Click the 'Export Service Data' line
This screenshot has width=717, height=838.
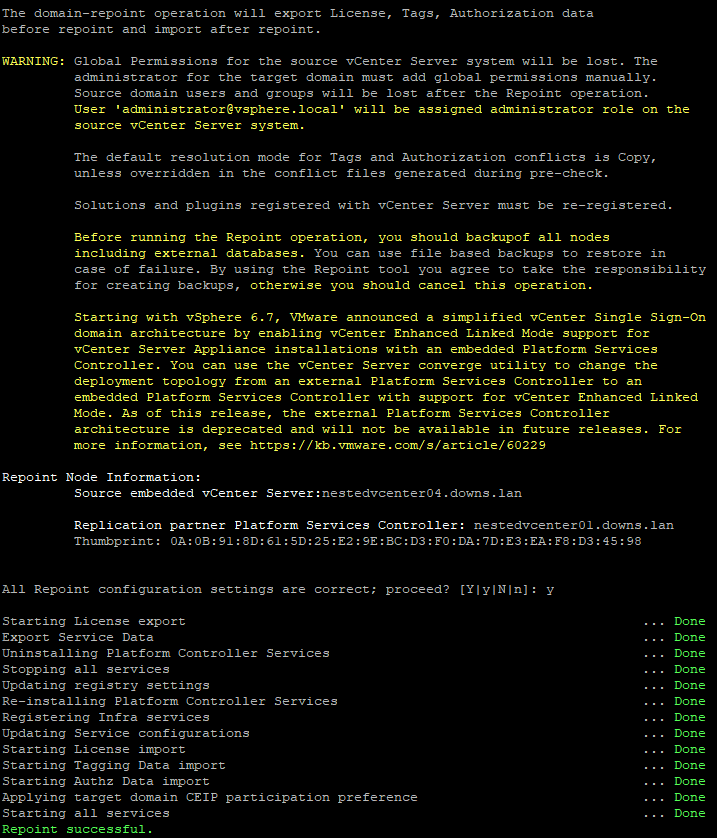pos(78,637)
